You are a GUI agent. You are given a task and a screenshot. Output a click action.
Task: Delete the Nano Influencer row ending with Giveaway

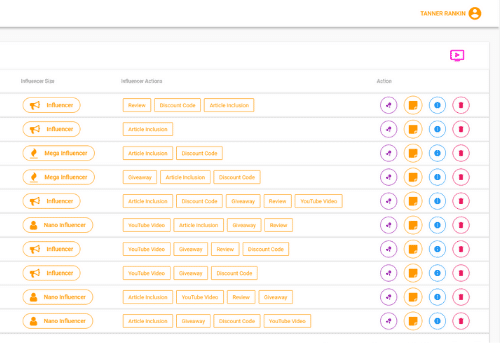[461, 297]
